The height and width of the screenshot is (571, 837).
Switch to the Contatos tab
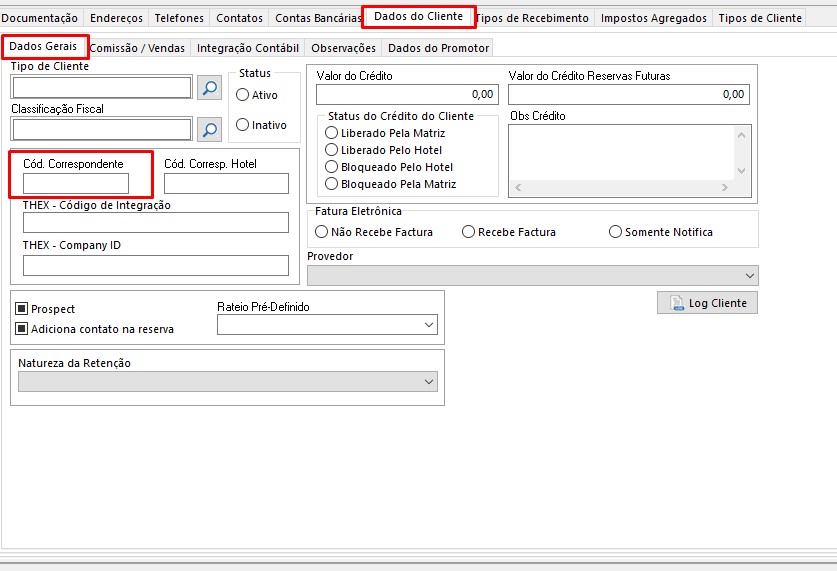tap(240, 18)
